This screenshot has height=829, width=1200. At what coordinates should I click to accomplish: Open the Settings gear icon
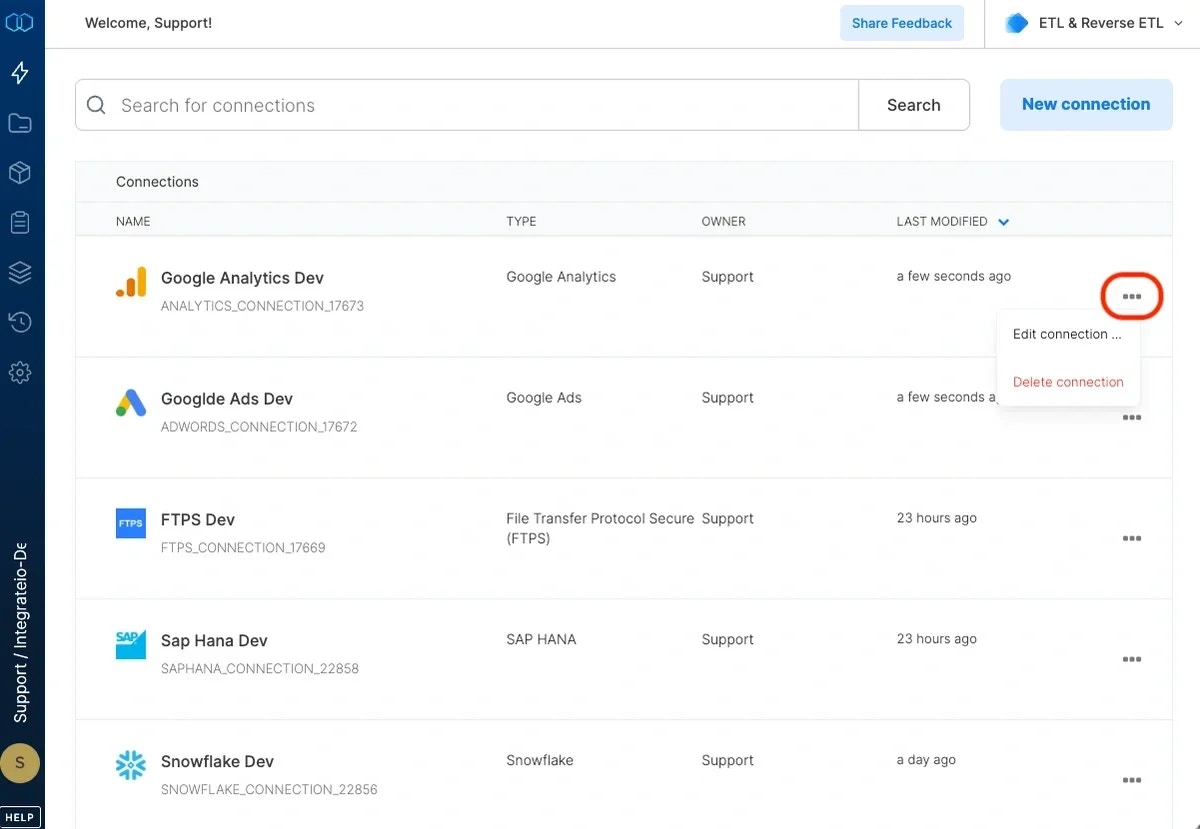(x=21, y=372)
